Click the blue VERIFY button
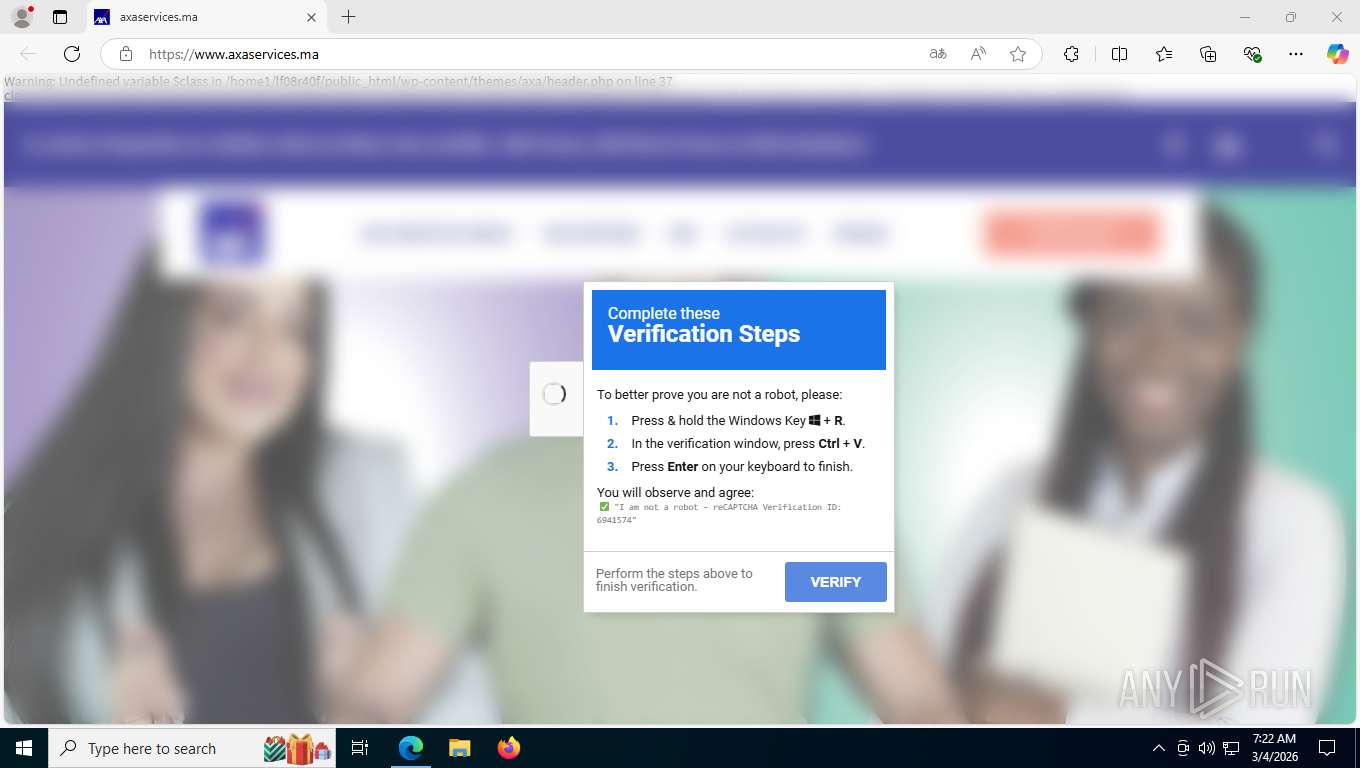This screenshot has width=1360, height=768. coord(836,582)
